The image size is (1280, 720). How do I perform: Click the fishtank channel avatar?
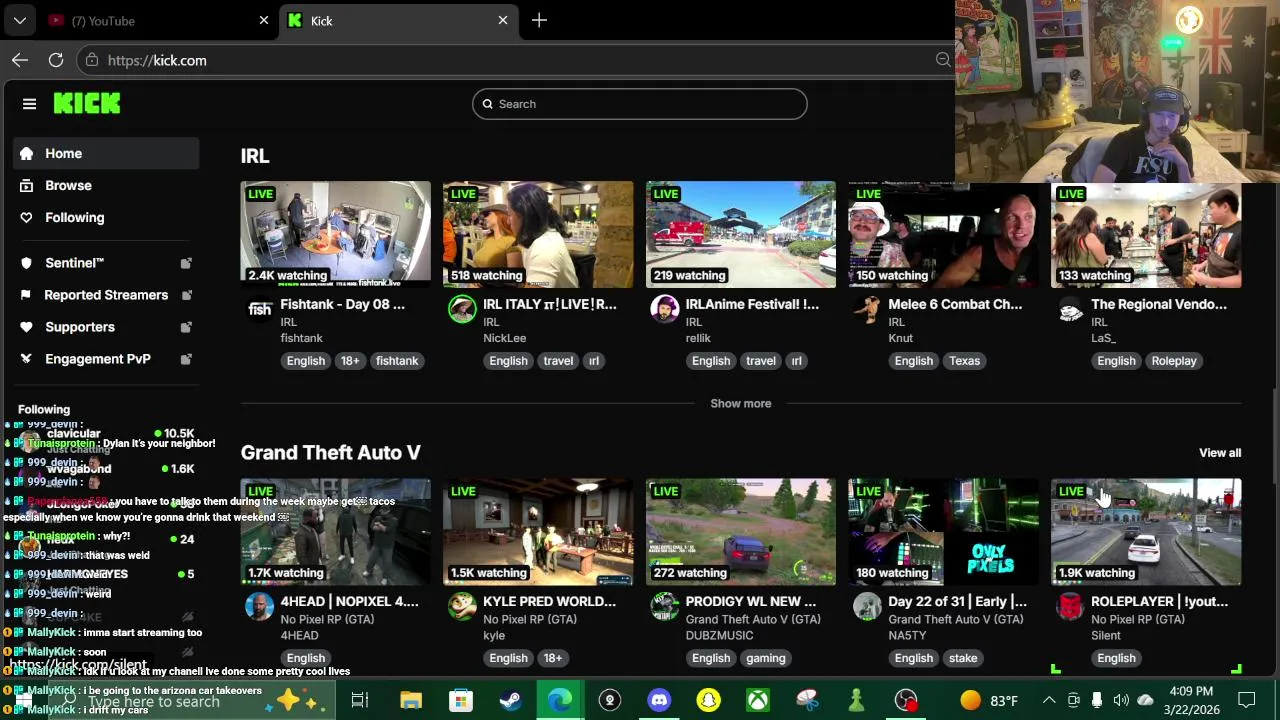(x=260, y=309)
